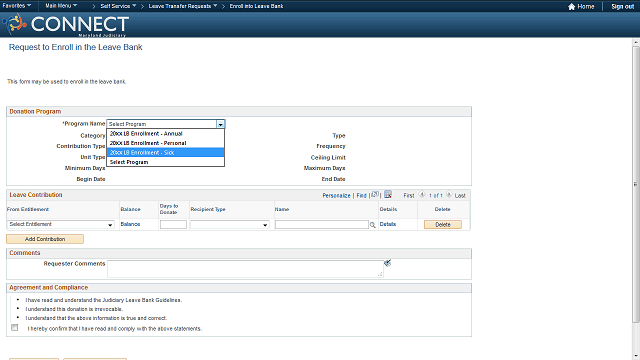Choose Select Program option in list

pos(165,162)
